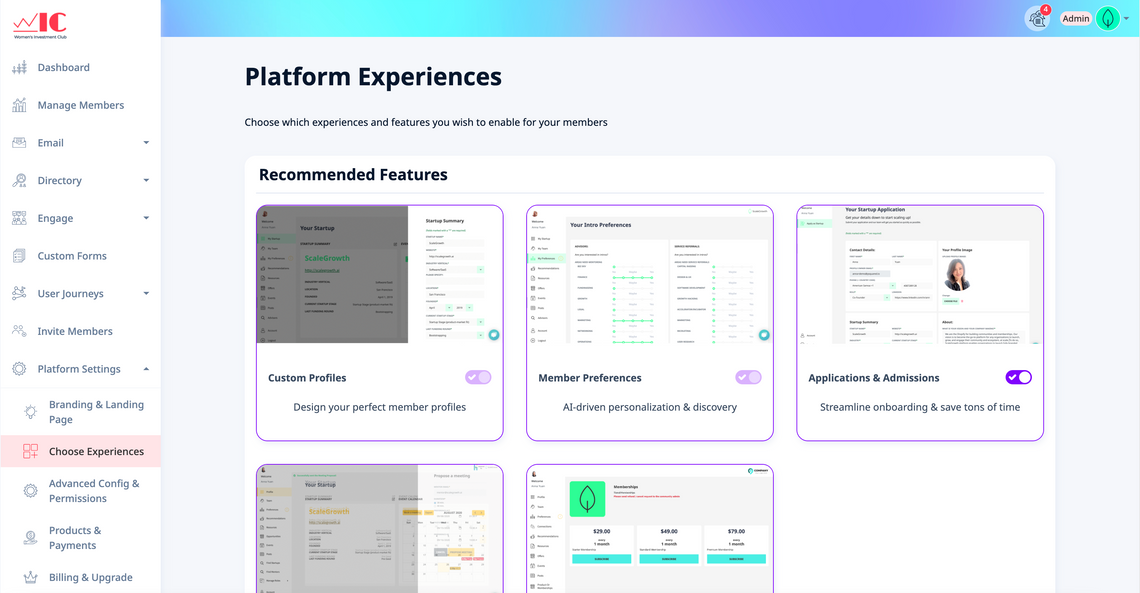1140x593 pixels.
Task: Expand the Directory menu arrow
Action: 146,181
